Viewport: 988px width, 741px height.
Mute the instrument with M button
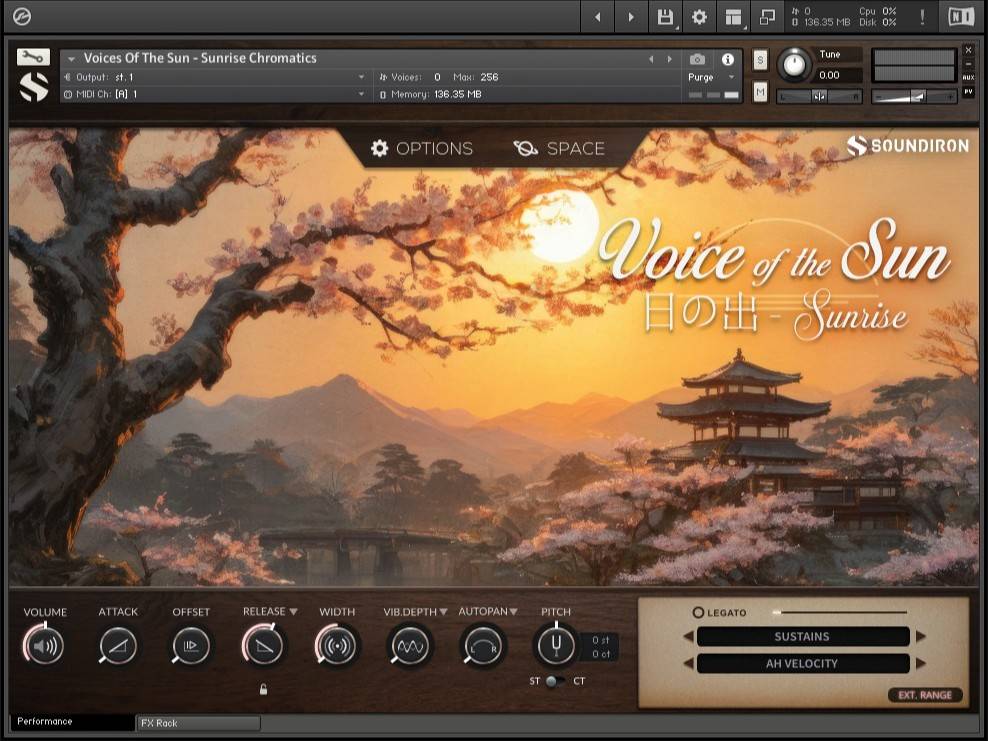760,92
